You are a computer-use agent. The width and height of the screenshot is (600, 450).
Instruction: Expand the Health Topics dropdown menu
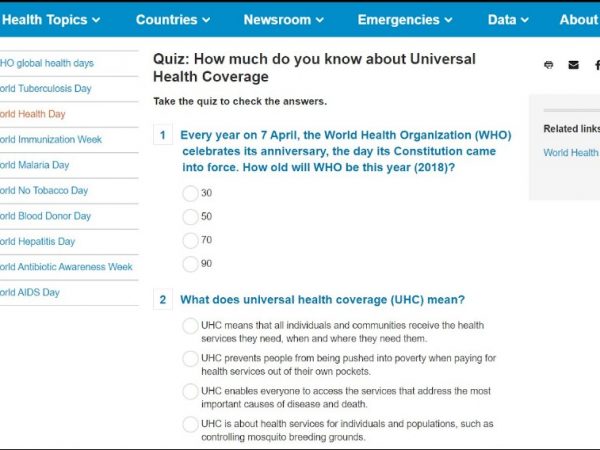coord(52,19)
